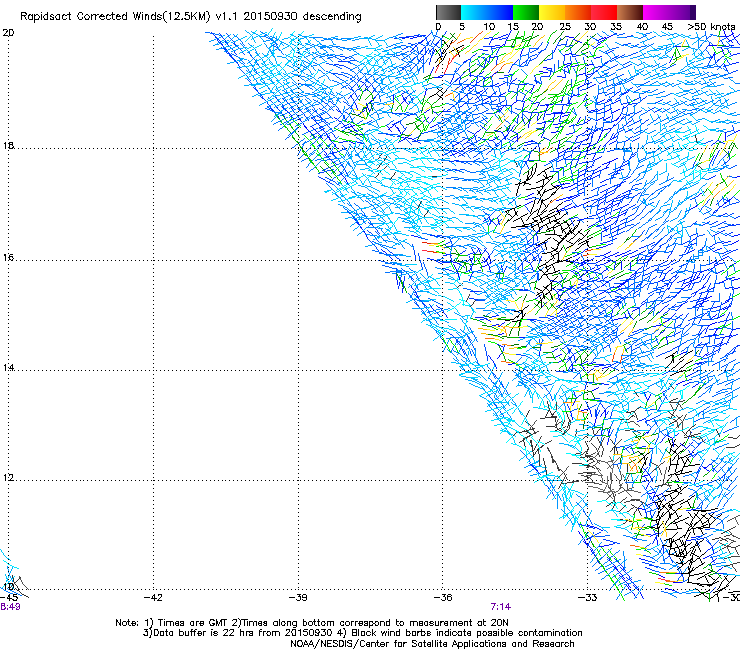Click the longitude label '-42'
The height and width of the screenshot is (650, 740).
tap(153, 598)
